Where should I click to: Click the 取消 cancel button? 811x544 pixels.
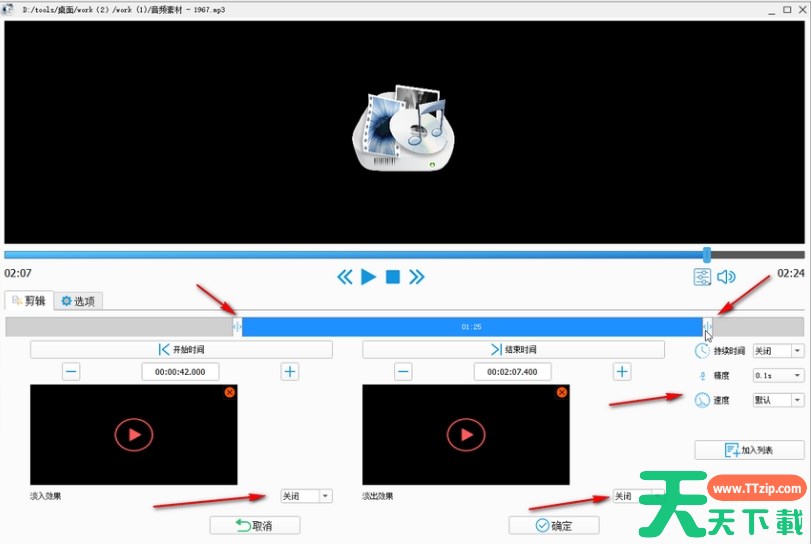point(254,525)
